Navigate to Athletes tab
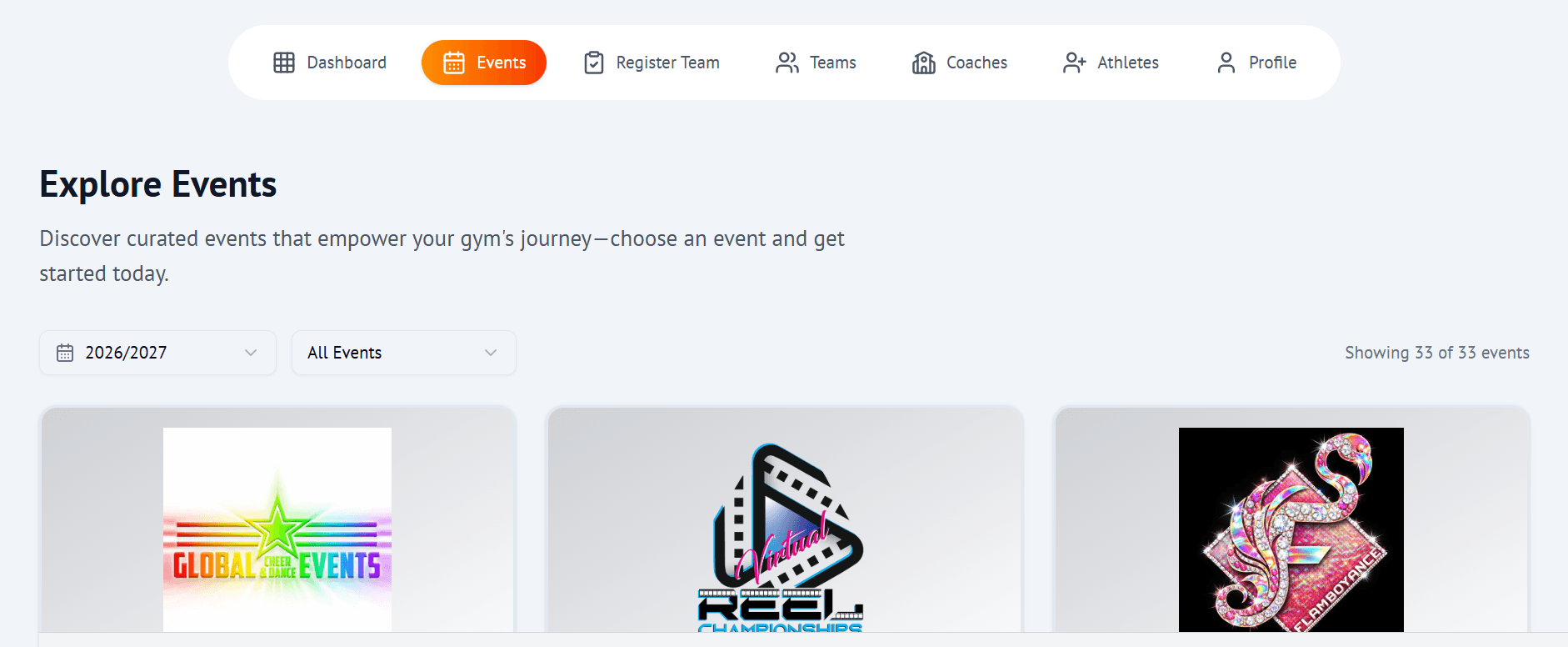This screenshot has width=1568, height=647. pyautogui.click(x=1111, y=63)
